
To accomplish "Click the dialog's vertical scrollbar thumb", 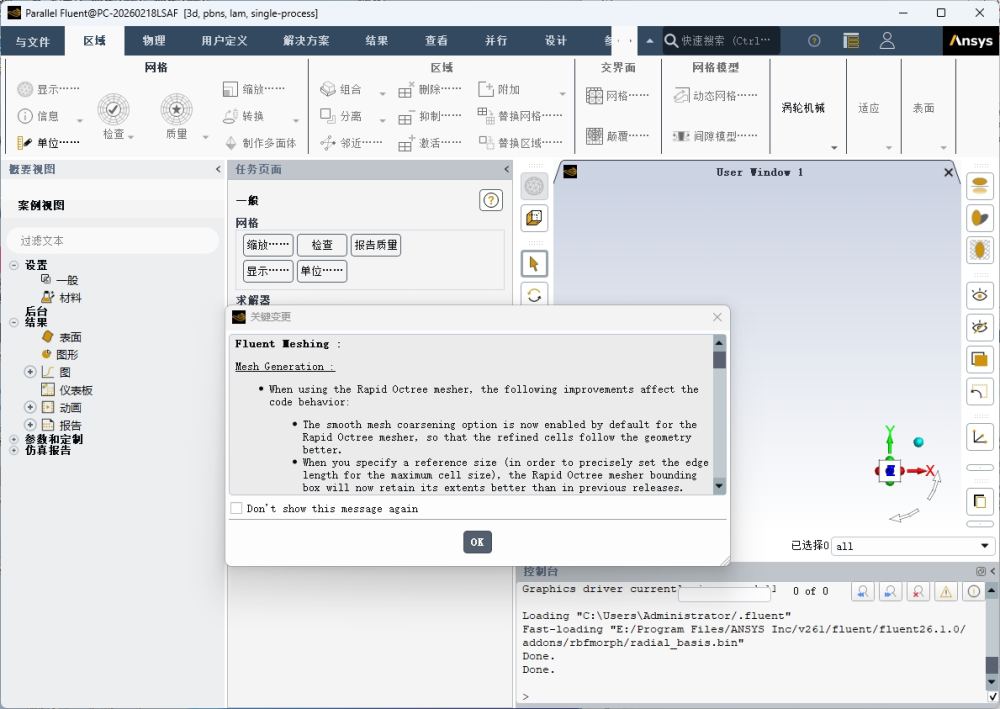I will click(x=719, y=360).
